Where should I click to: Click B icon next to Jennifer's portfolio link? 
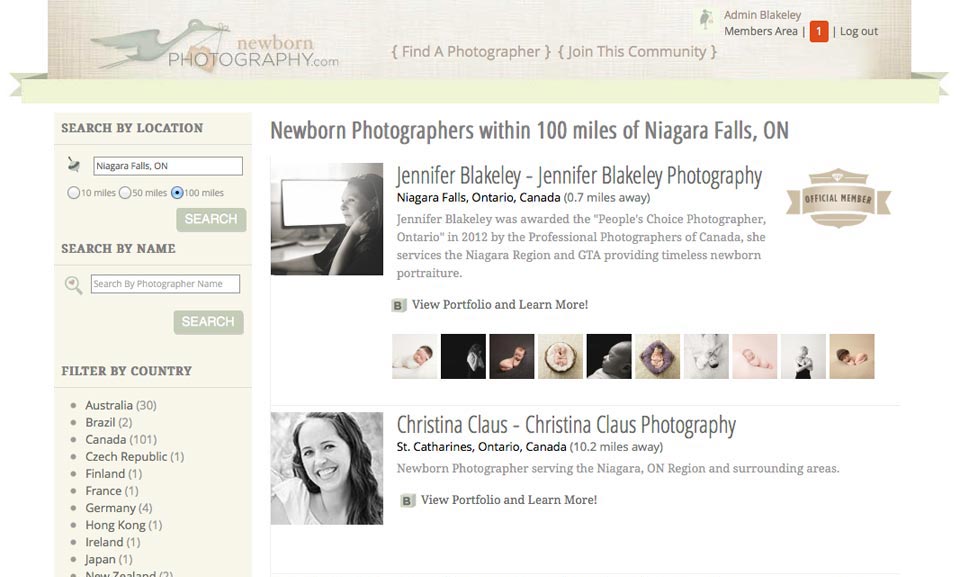399,305
